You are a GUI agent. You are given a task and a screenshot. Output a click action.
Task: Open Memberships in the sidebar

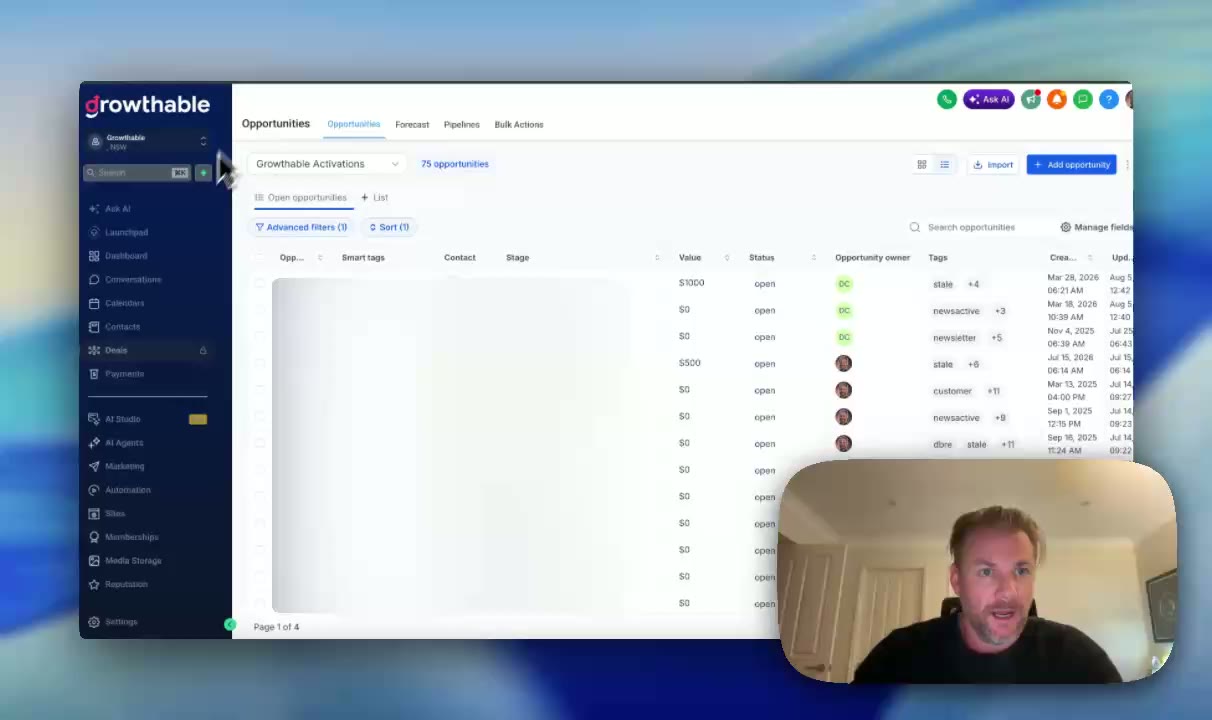coord(131,537)
